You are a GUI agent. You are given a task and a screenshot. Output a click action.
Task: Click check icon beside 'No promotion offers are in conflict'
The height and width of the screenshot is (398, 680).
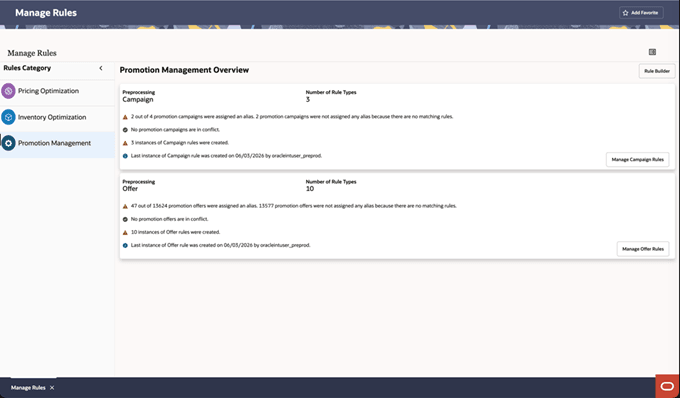125,219
